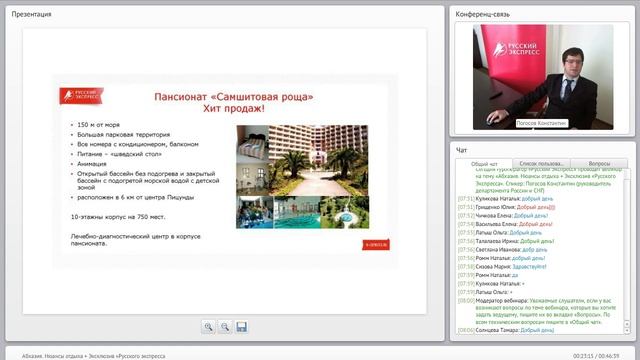Switch to the Общий чат tab

(484, 164)
